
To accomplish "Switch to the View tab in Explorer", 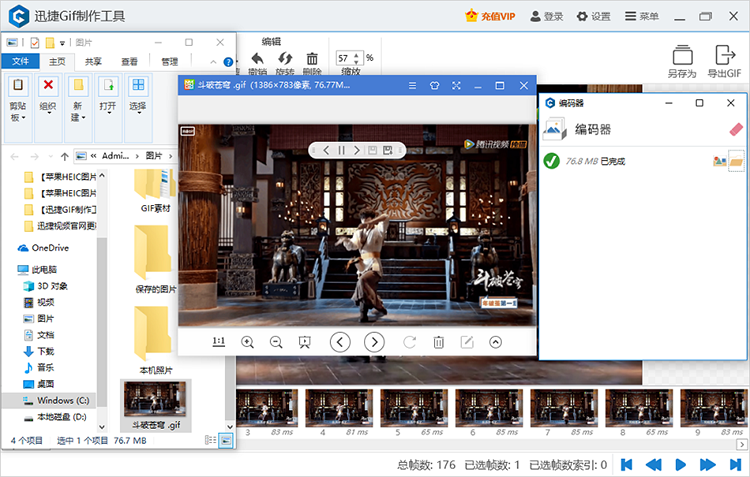I will (130, 61).
